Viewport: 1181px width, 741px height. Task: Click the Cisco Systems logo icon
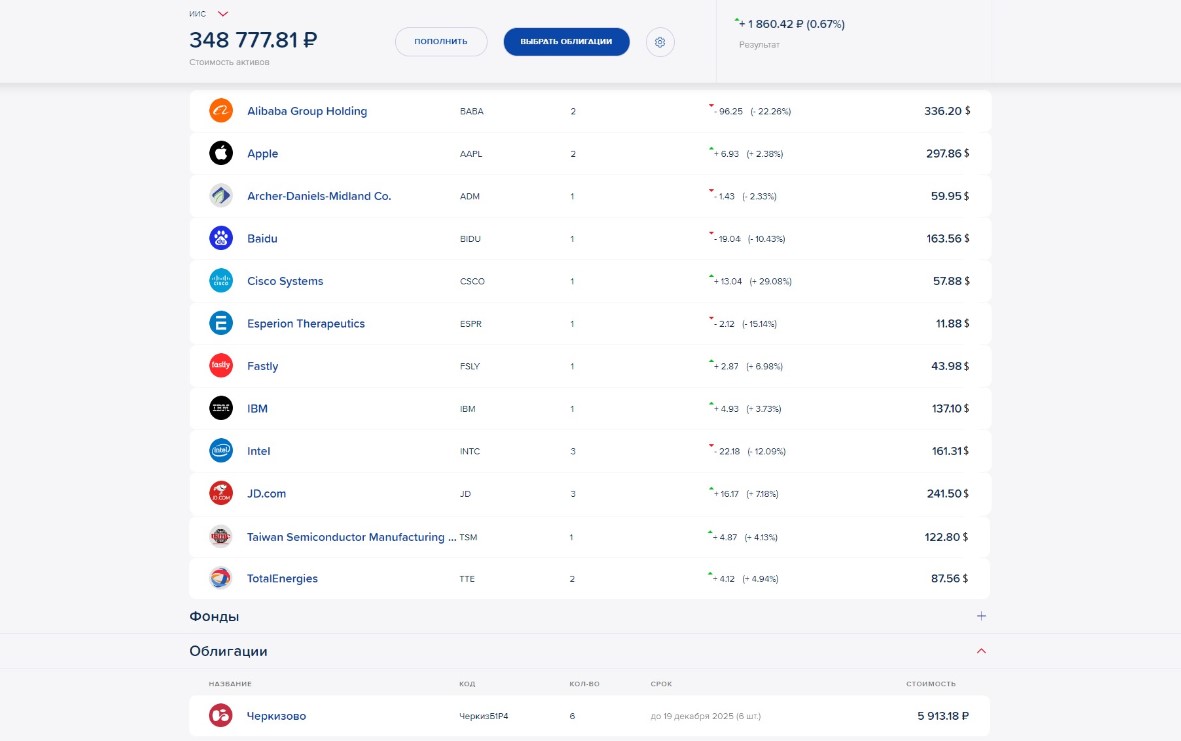[221, 281]
